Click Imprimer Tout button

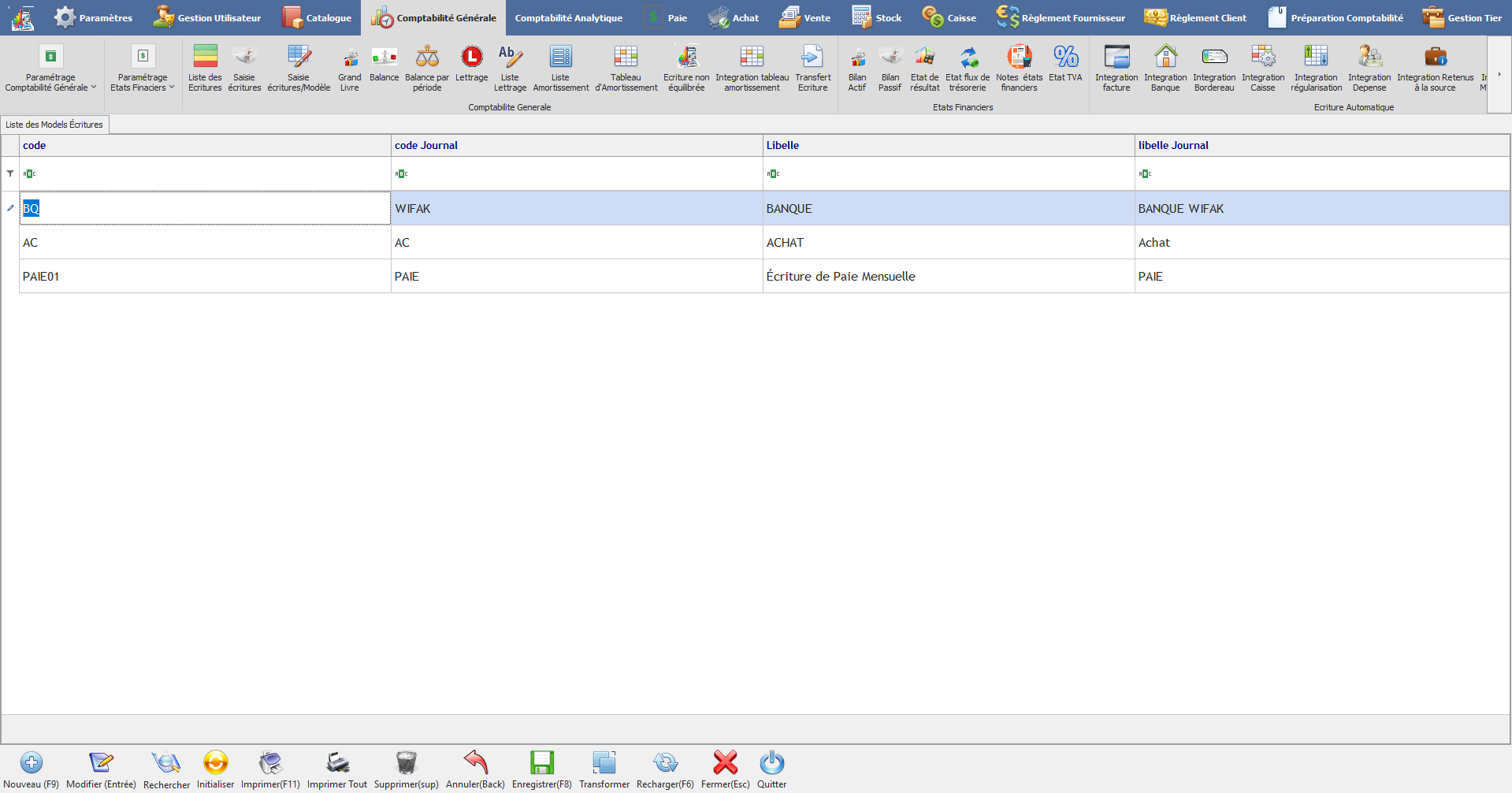click(x=337, y=769)
